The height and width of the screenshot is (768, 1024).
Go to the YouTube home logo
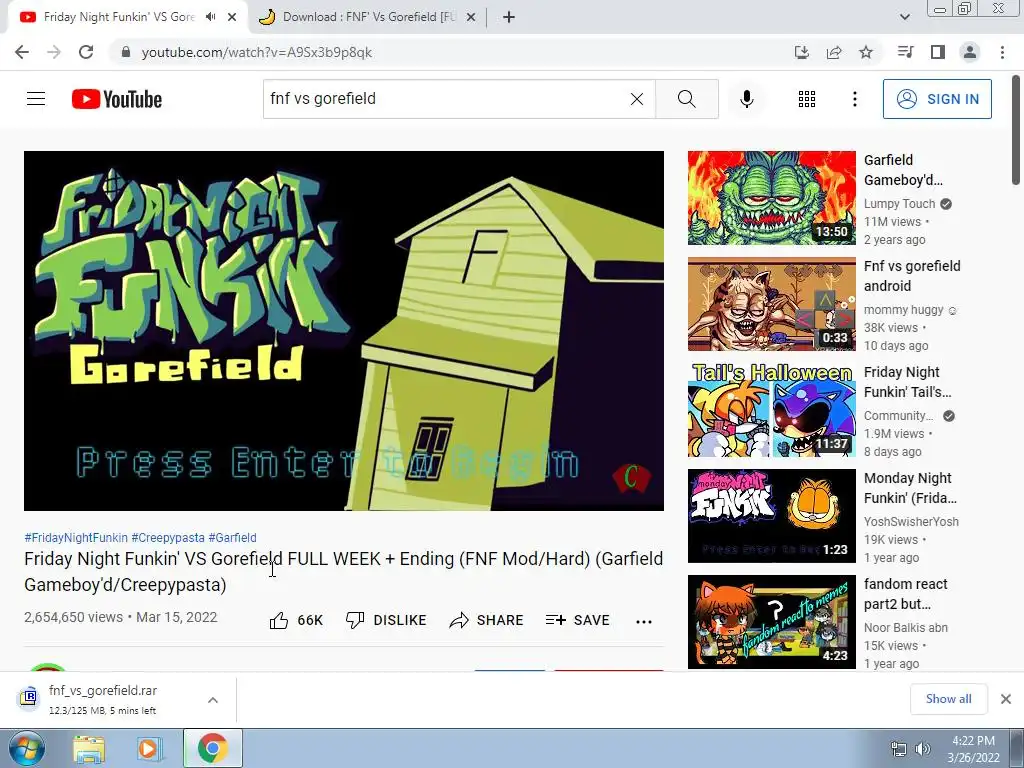[x=117, y=99]
